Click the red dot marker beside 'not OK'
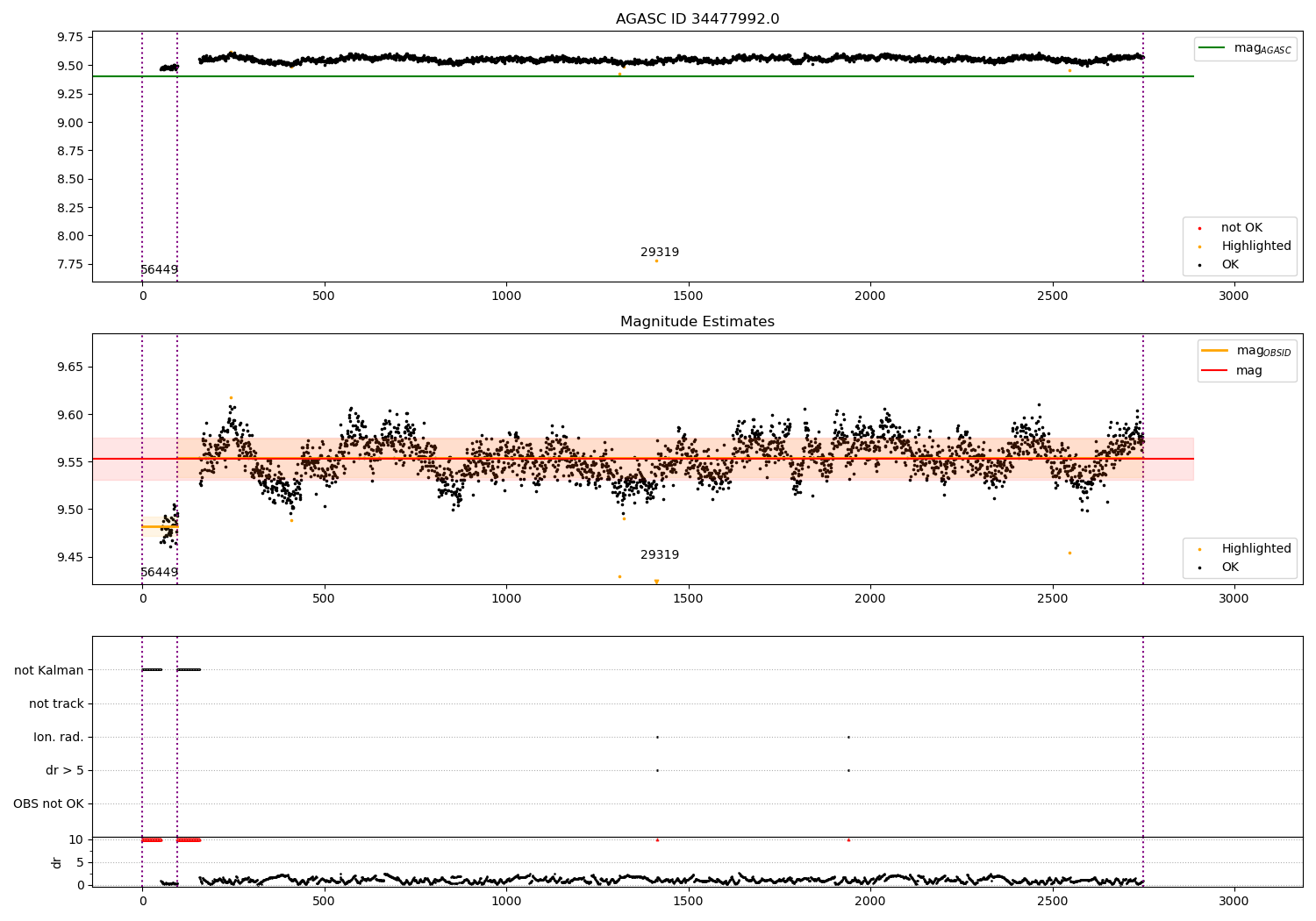This screenshot has width=1316, height=921. pos(1199,228)
